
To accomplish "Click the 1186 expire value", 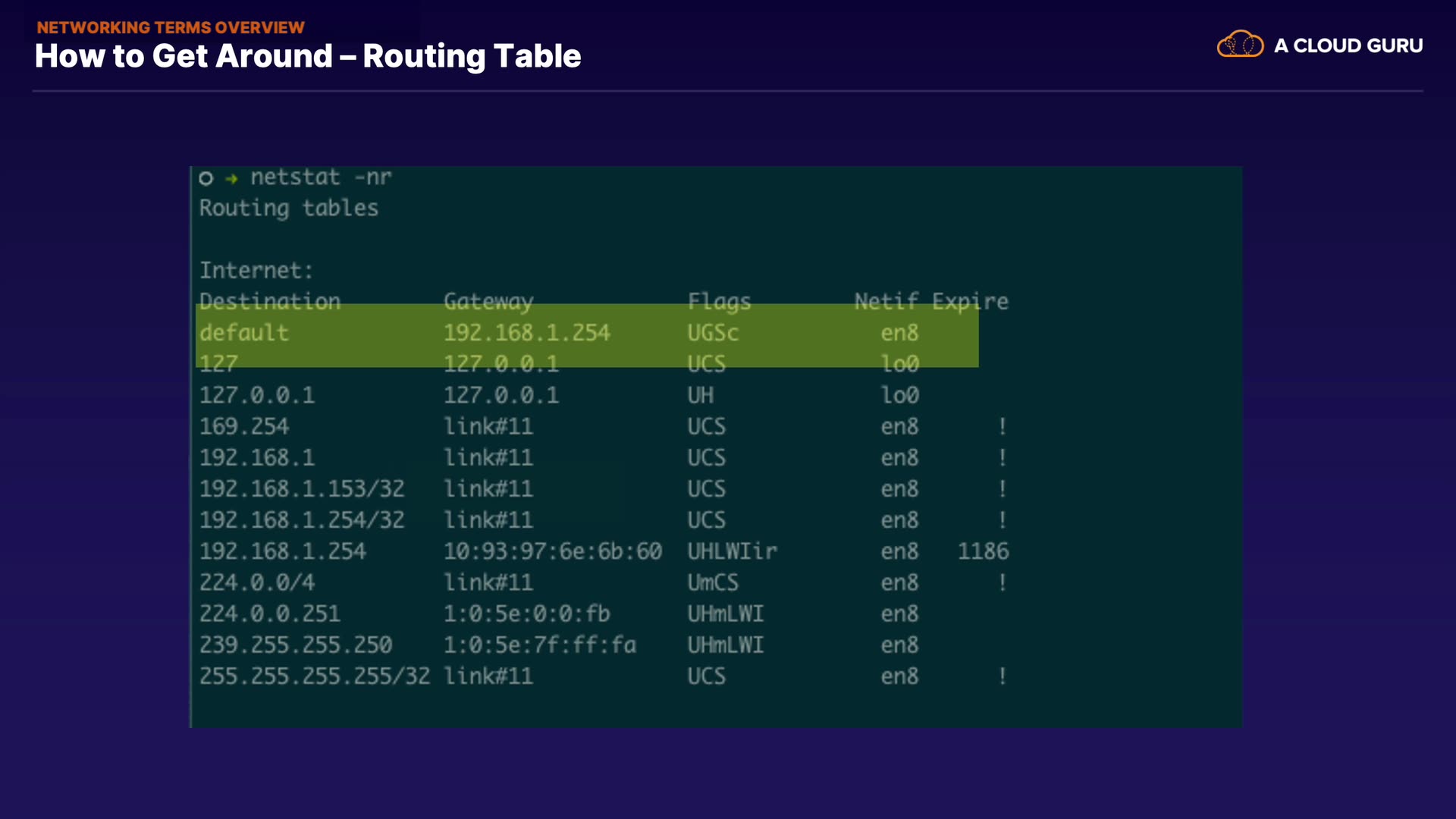I will click(x=983, y=551).
